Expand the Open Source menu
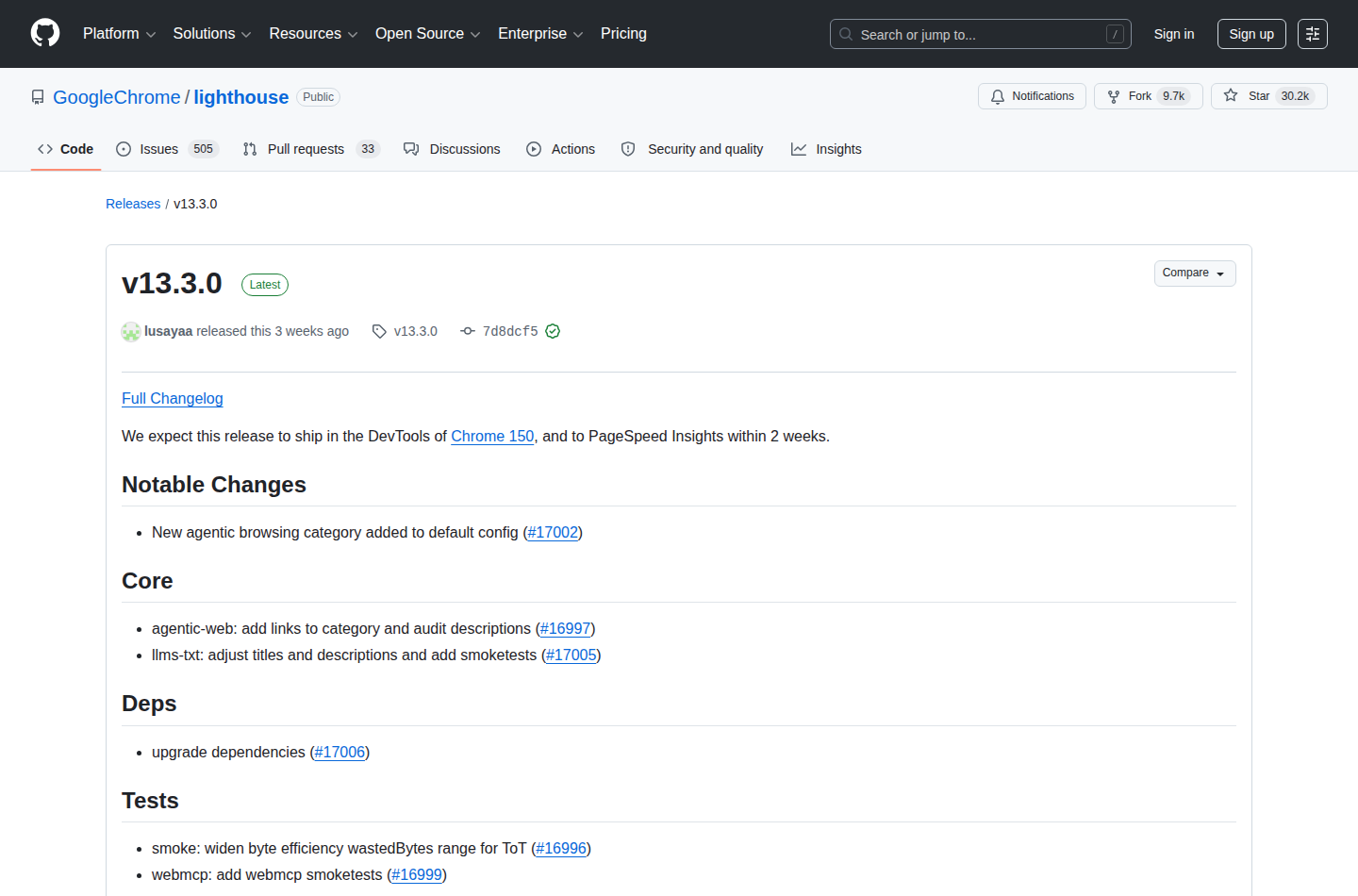This screenshot has height=896, width=1358. pyautogui.click(x=427, y=34)
